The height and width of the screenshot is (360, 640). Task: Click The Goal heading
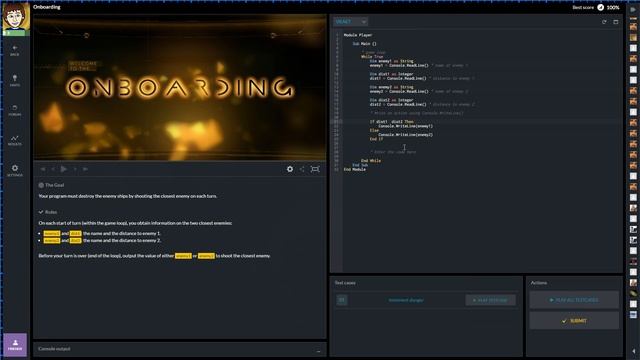[x=51, y=185]
